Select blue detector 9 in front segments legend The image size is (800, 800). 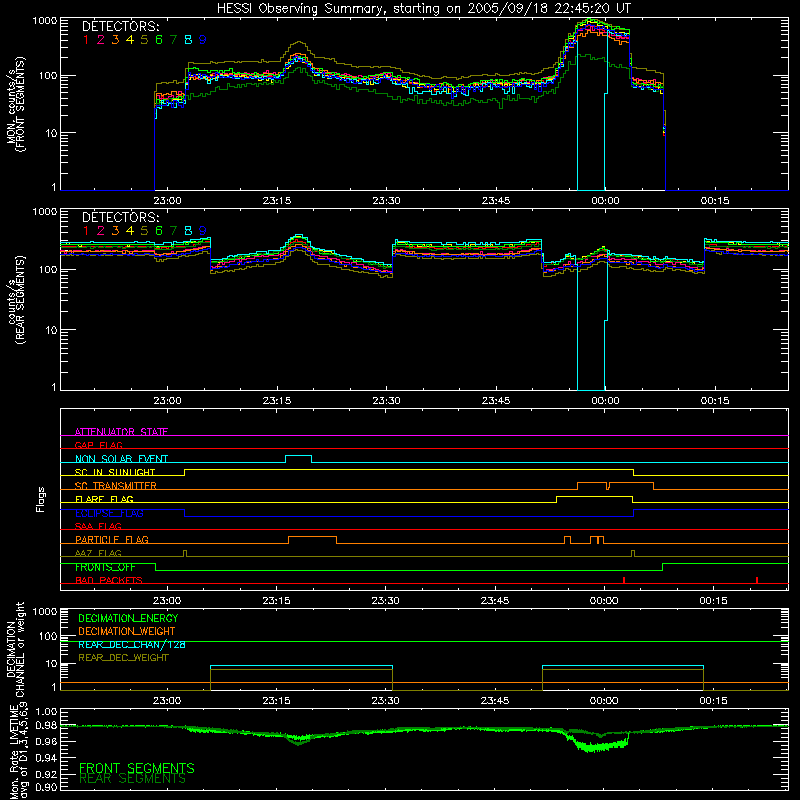[x=203, y=40]
